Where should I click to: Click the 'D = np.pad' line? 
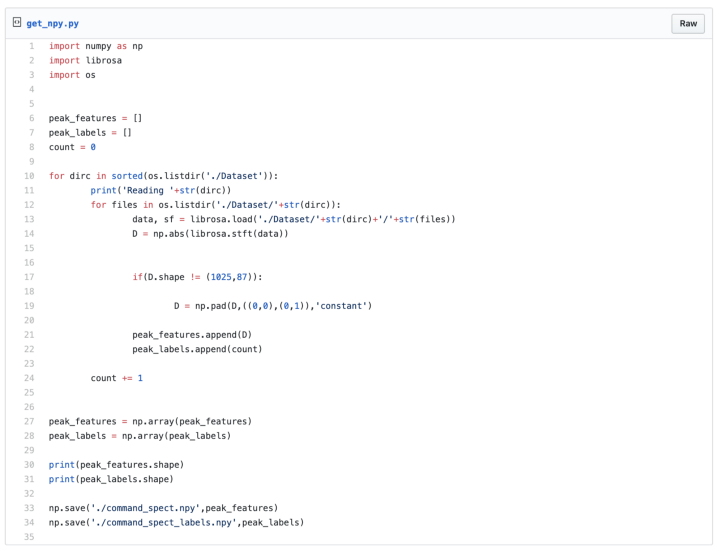(273, 306)
